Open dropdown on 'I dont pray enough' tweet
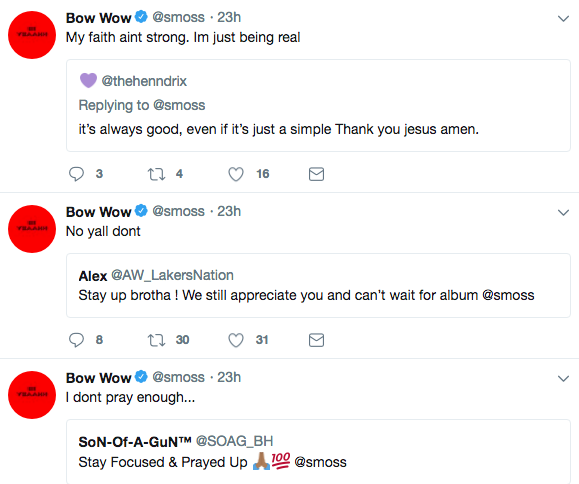579x484 pixels. (x=563, y=378)
